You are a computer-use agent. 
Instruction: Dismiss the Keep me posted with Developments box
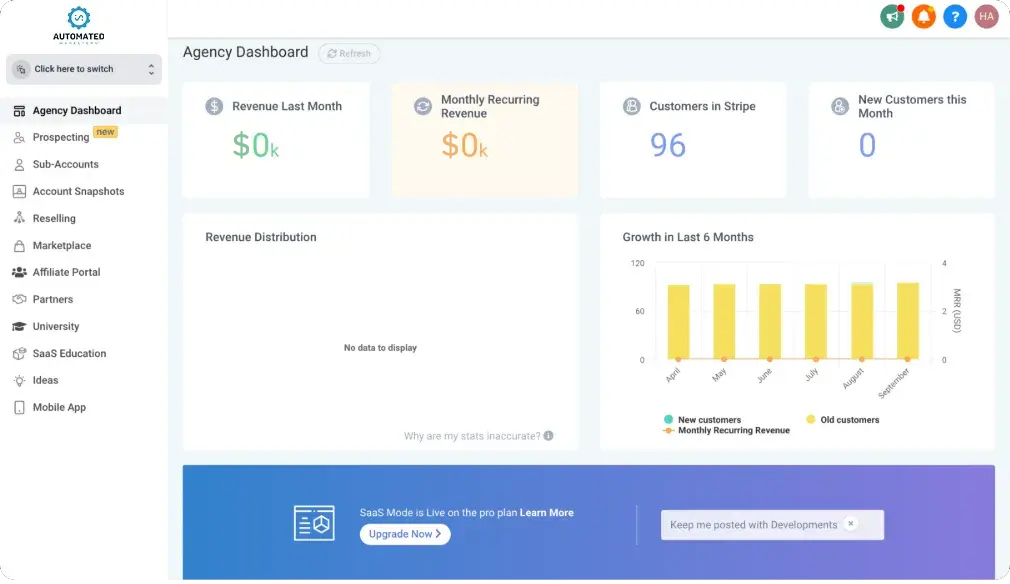(850, 523)
